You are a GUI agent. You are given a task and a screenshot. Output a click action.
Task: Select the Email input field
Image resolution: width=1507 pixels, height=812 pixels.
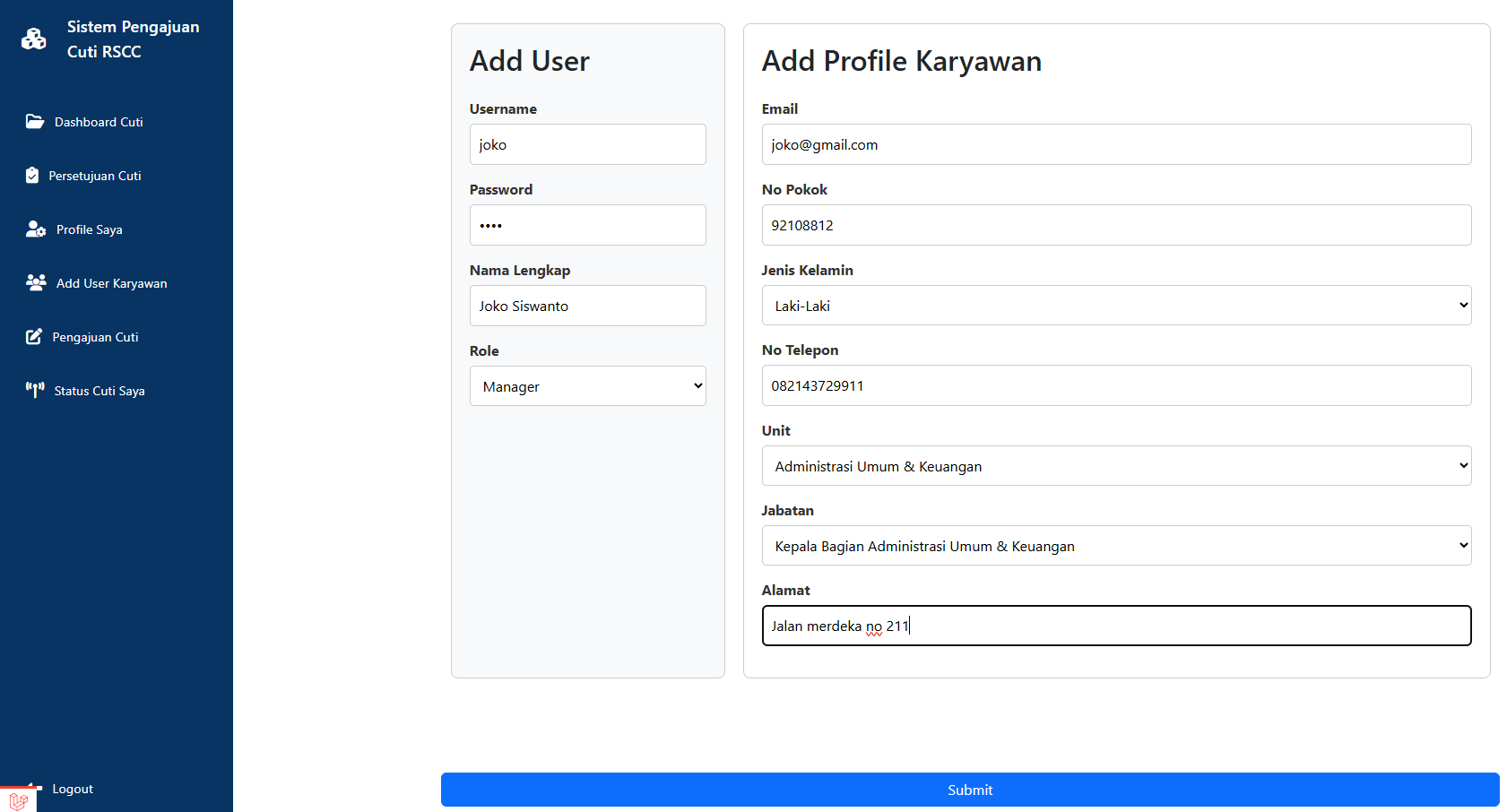tap(1116, 144)
